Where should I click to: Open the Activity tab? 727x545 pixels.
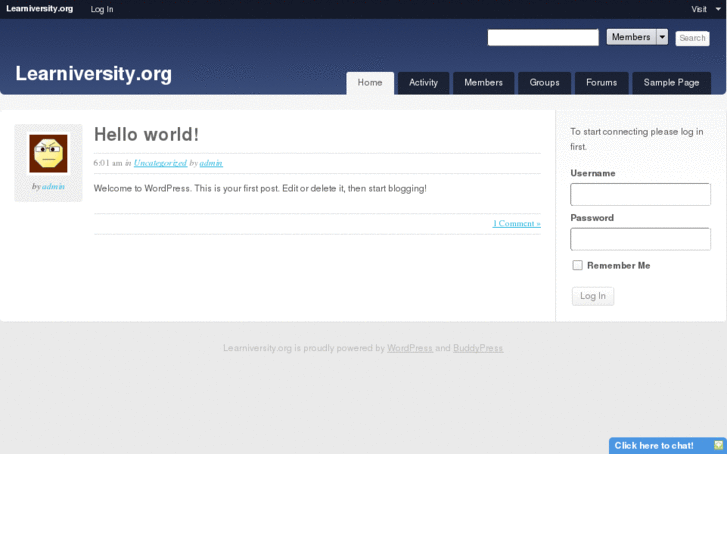pyautogui.click(x=423, y=83)
